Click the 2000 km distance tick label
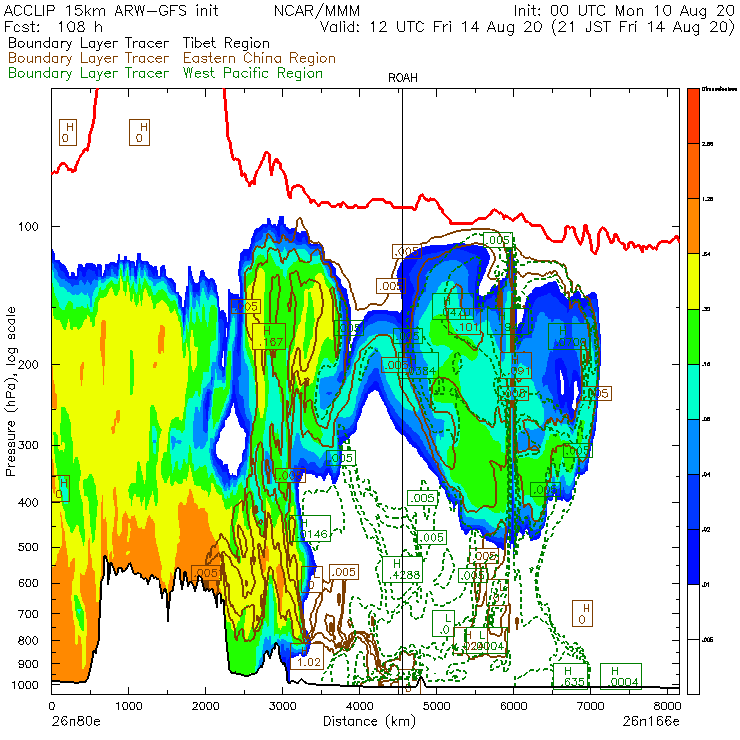Image resolution: width=740 pixels, height=740 pixels. (x=205, y=706)
